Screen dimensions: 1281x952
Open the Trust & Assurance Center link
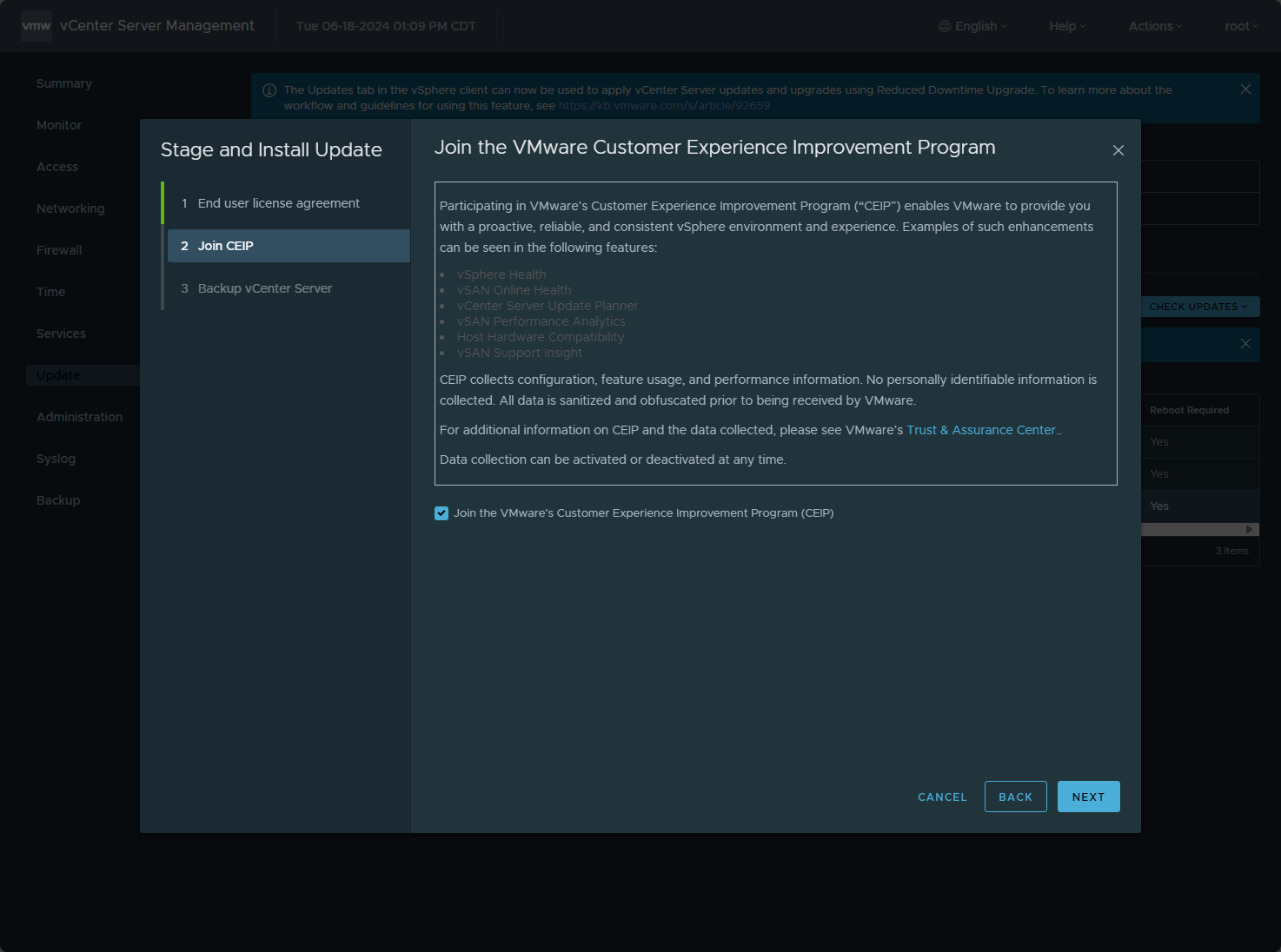pos(982,430)
